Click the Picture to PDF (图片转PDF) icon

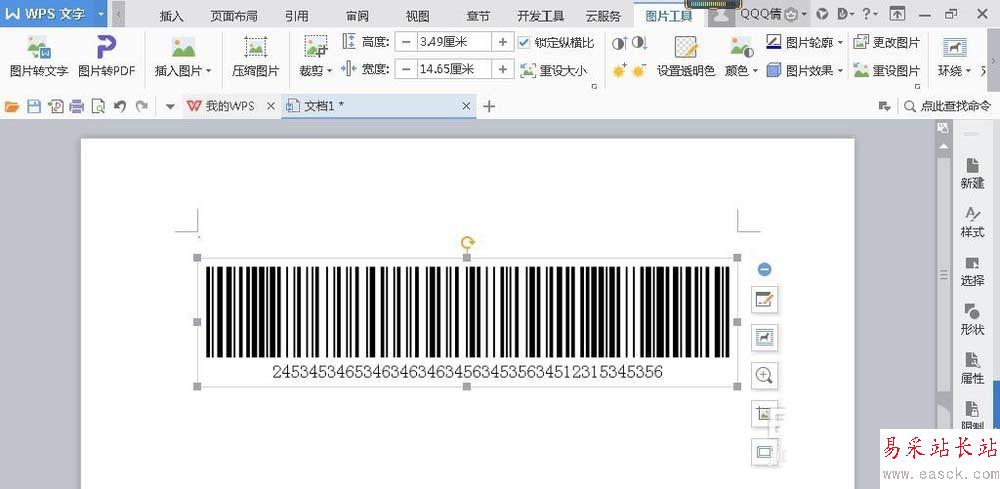click(107, 47)
